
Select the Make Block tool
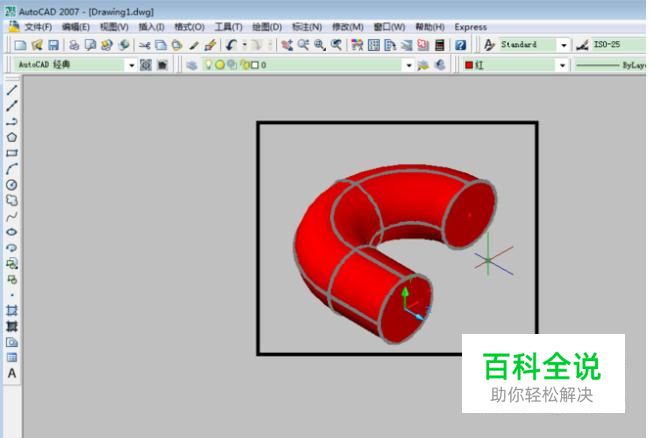(12, 279)
